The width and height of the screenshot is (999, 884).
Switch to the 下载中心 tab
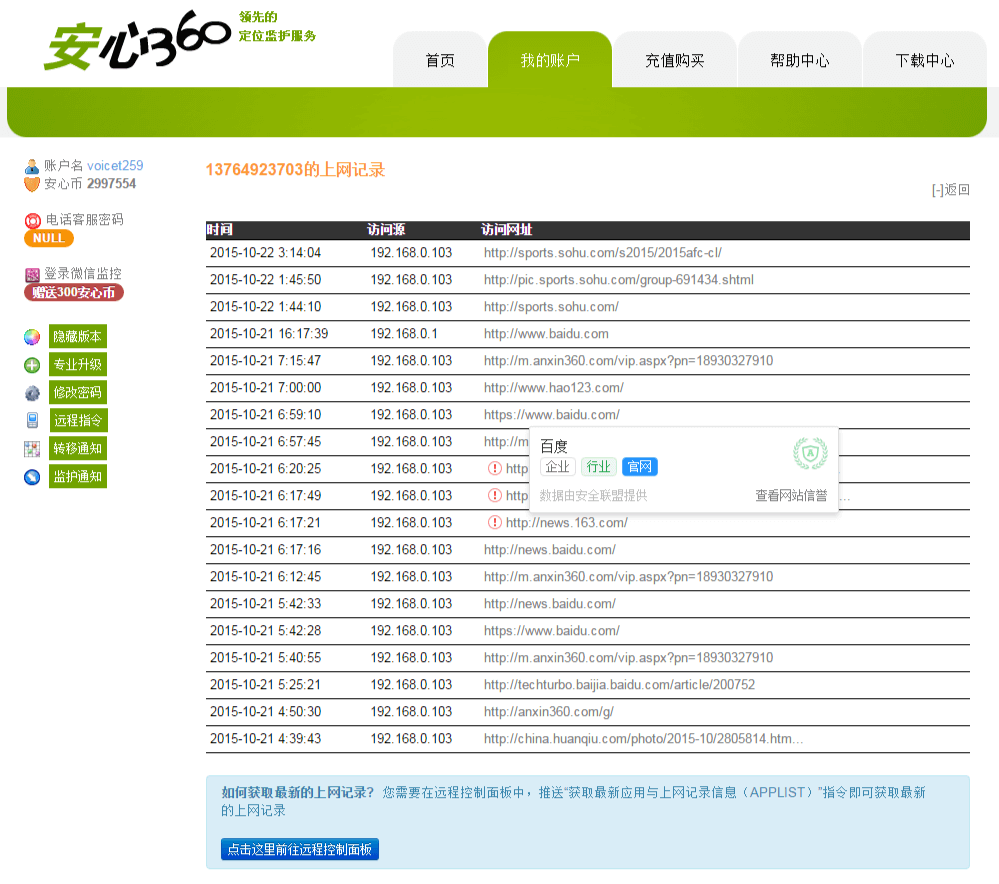coord(924,60)
